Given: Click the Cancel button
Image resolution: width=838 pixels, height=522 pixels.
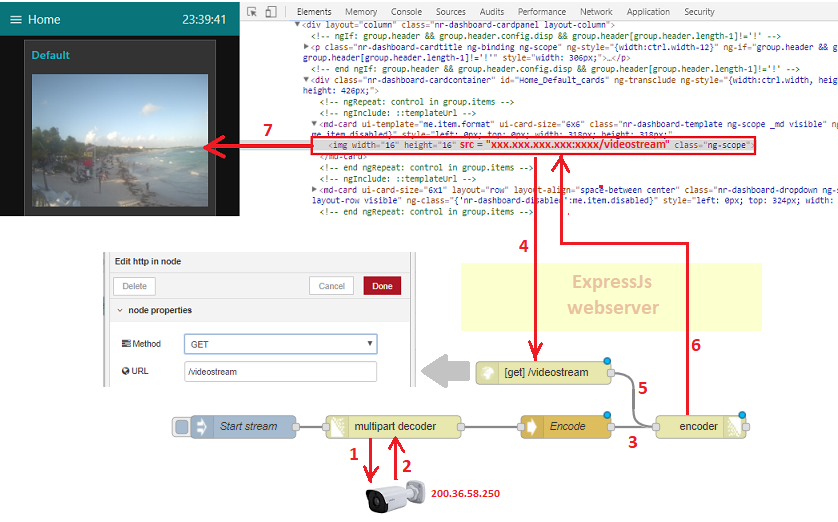Looking at the screenshot, I should click(331, 286).
